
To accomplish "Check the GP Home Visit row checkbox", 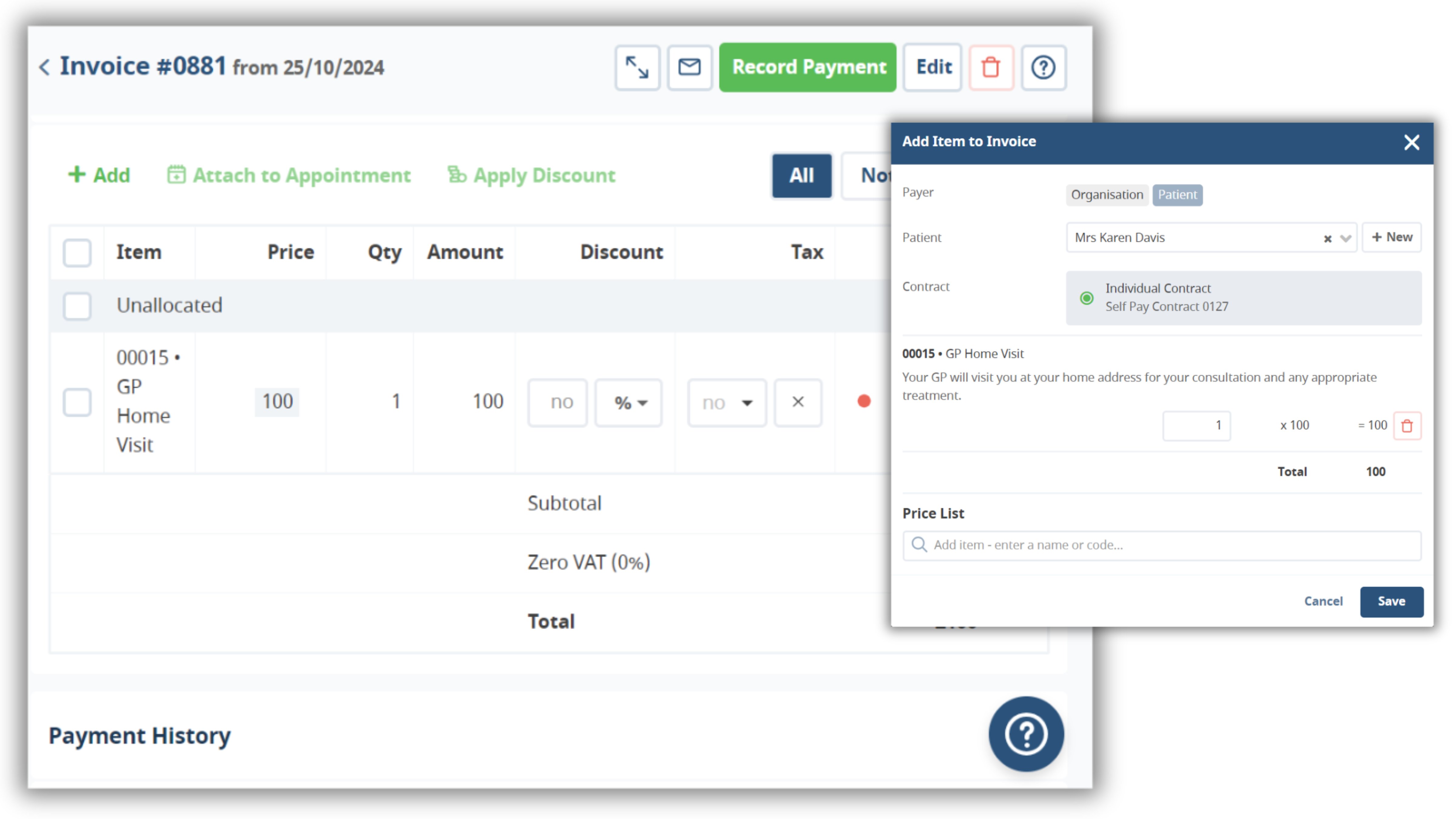I will pos(77,403).
